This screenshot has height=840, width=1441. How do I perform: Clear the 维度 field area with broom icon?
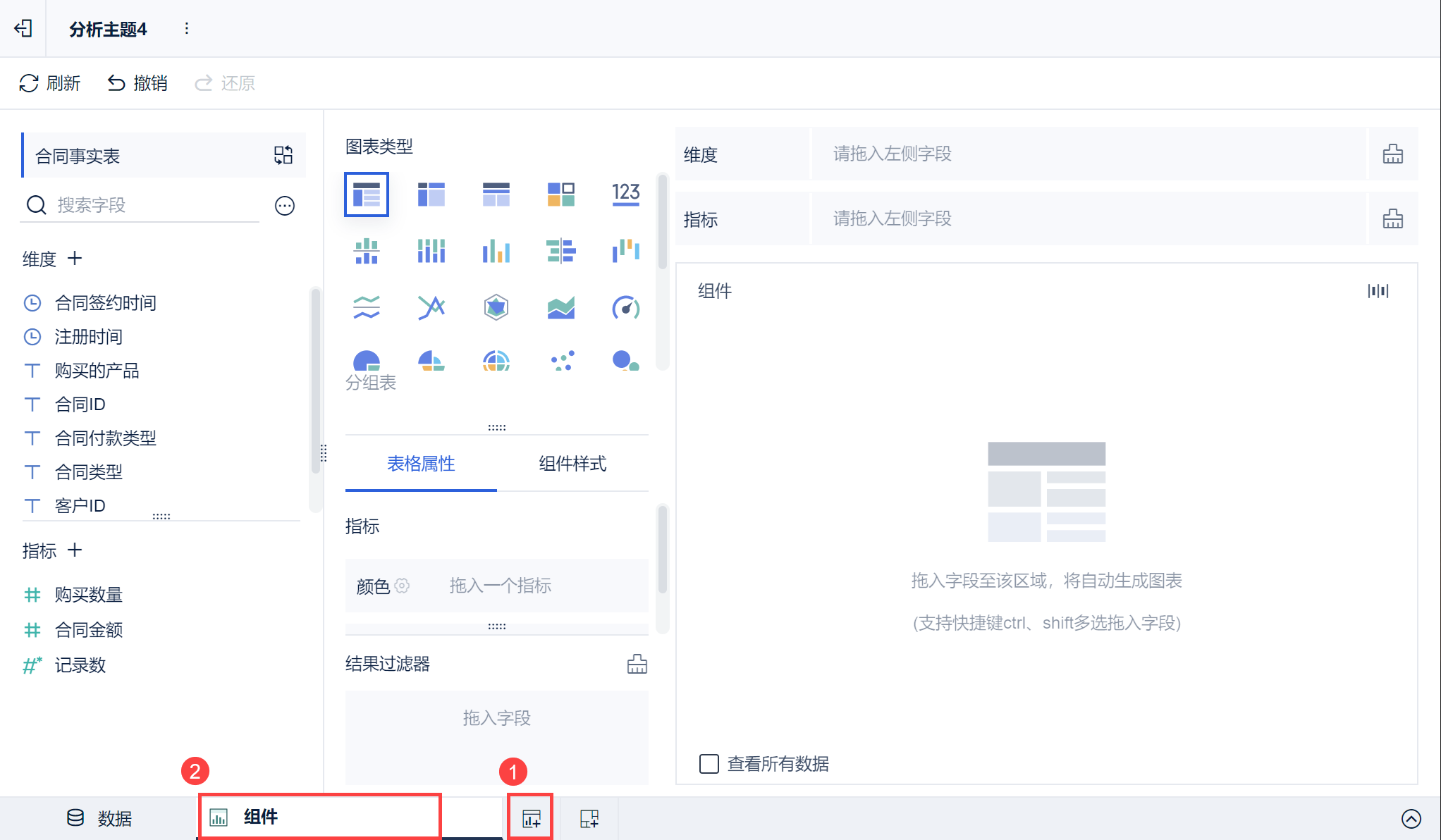[x=1392, y=154]
